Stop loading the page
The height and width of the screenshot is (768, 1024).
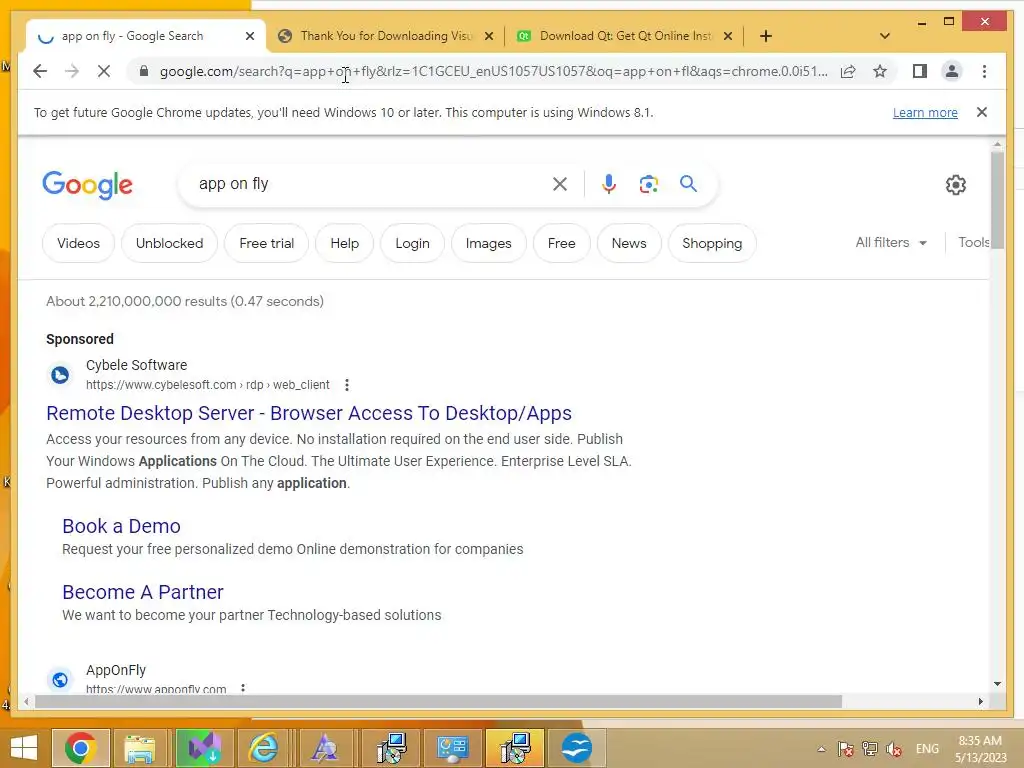(104, 71)
